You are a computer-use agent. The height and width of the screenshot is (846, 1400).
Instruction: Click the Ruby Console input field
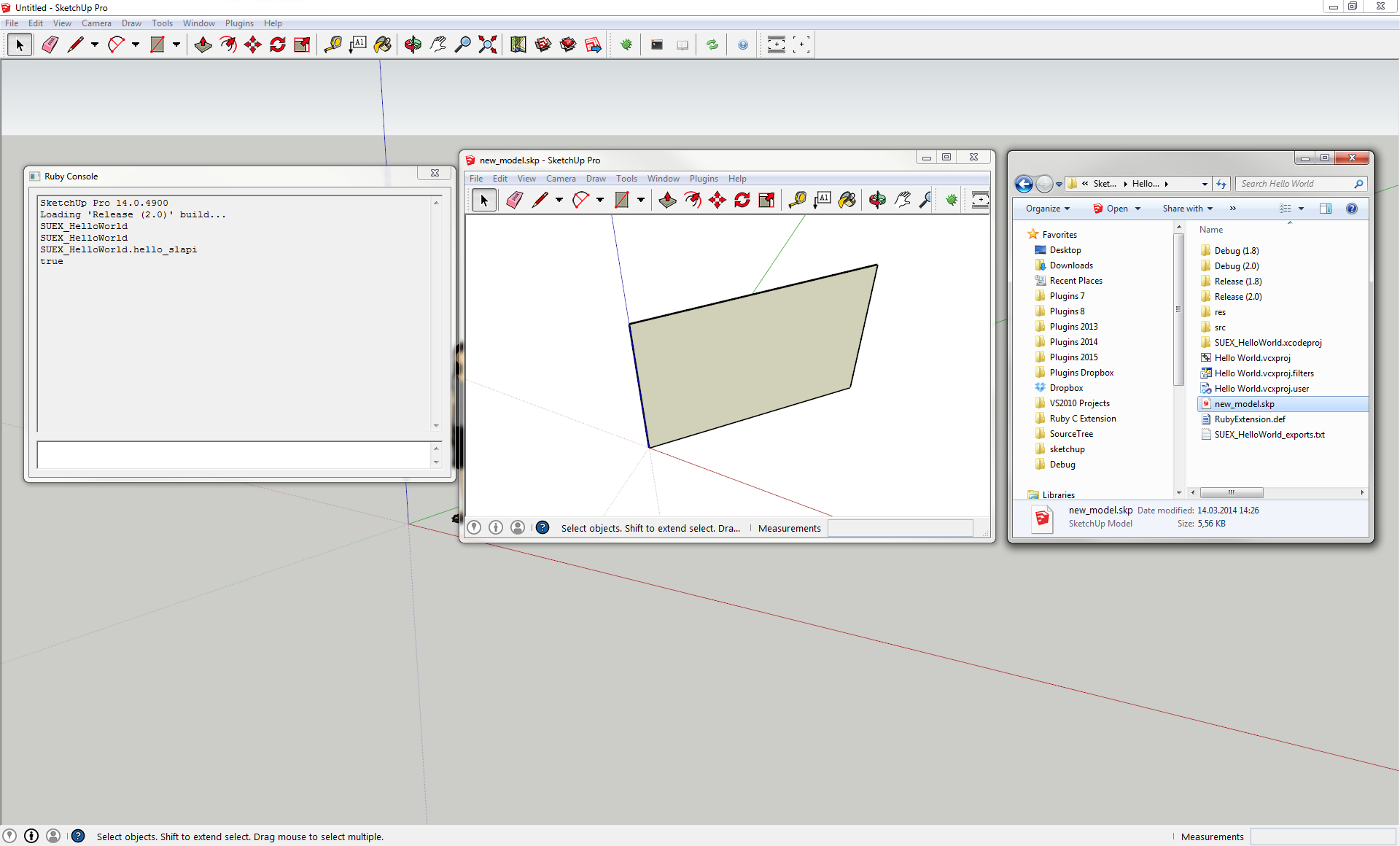tap(235, 455)
